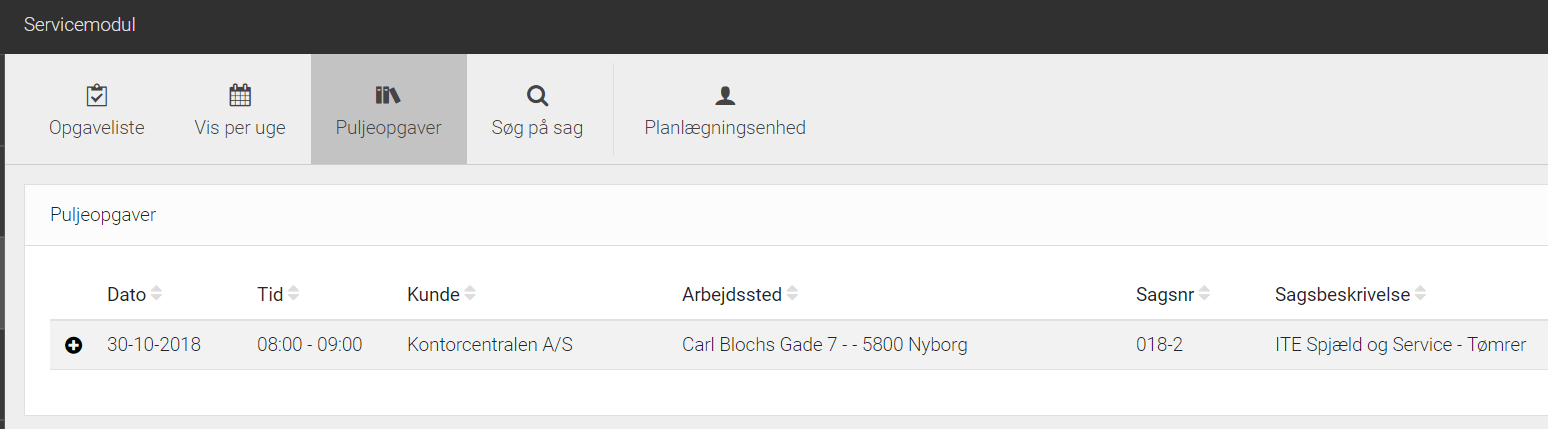Switch to the Vis per uge tab

click(x=240, y=109)
